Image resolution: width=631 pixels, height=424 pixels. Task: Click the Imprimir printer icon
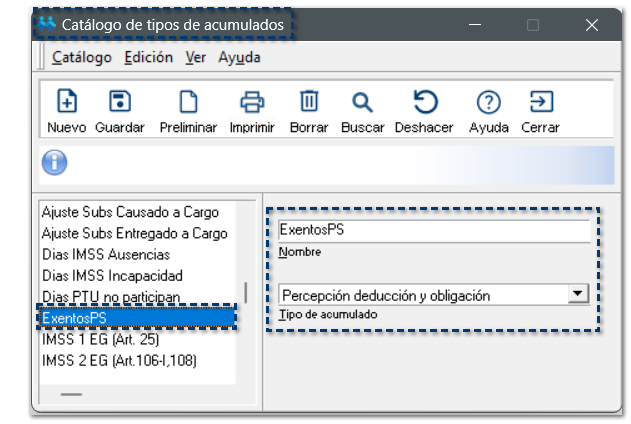tap(251, 102)
